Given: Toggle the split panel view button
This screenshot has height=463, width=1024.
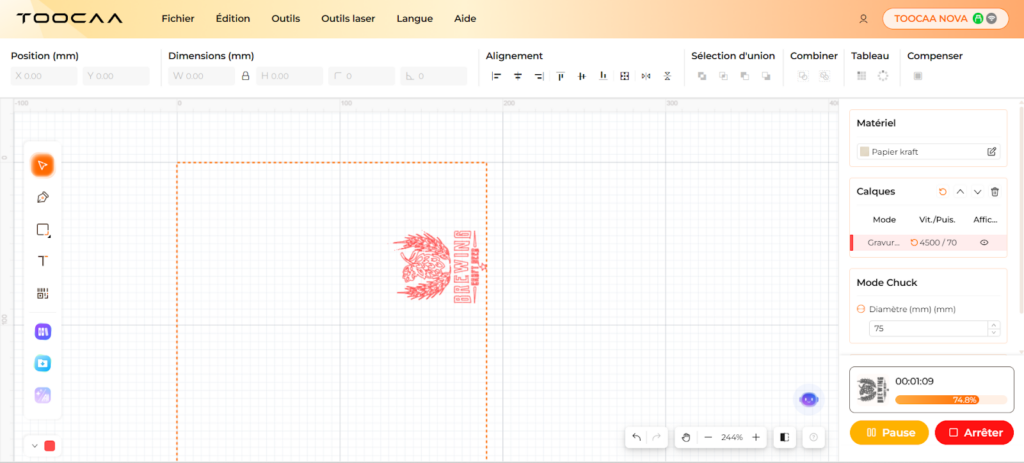Looking at the screenshot, I should pos(784,437).
